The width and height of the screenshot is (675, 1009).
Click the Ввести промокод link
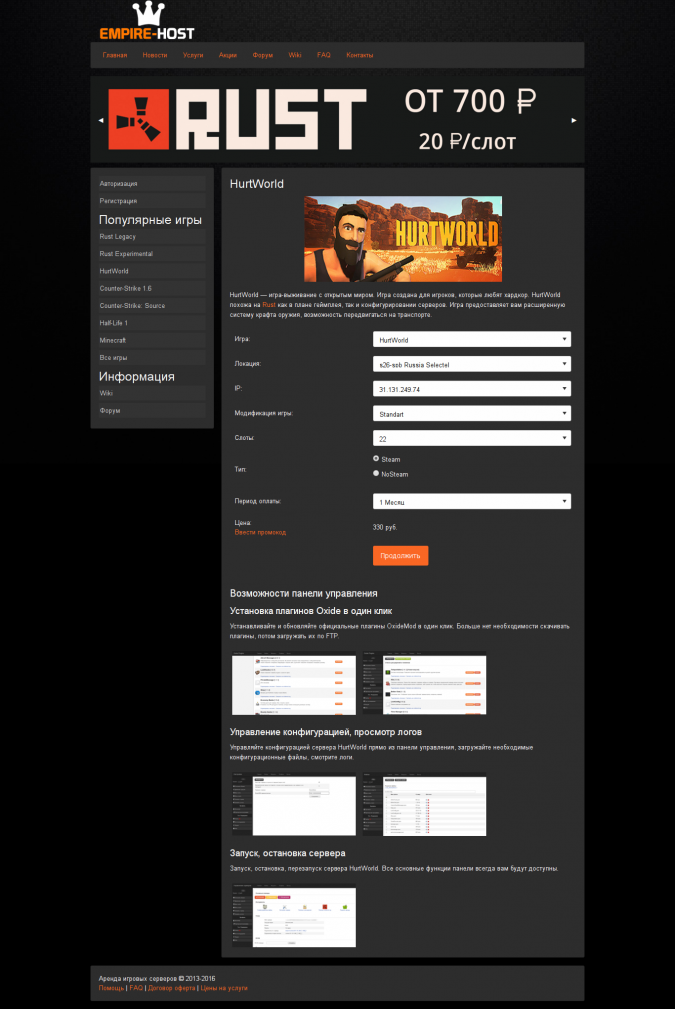tap(260, 532)
